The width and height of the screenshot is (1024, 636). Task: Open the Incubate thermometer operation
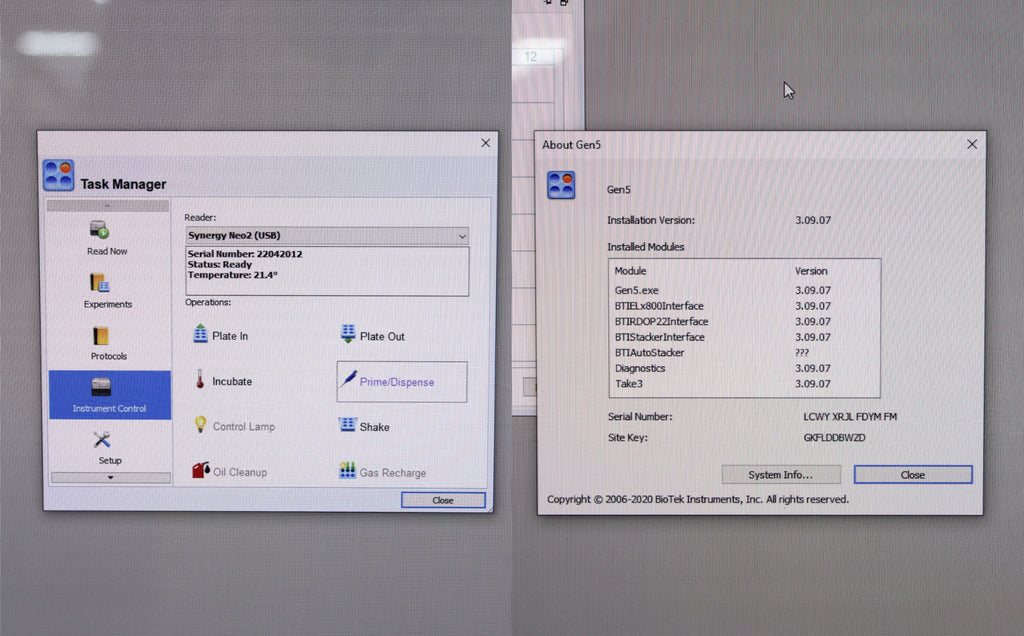point(223,381)
